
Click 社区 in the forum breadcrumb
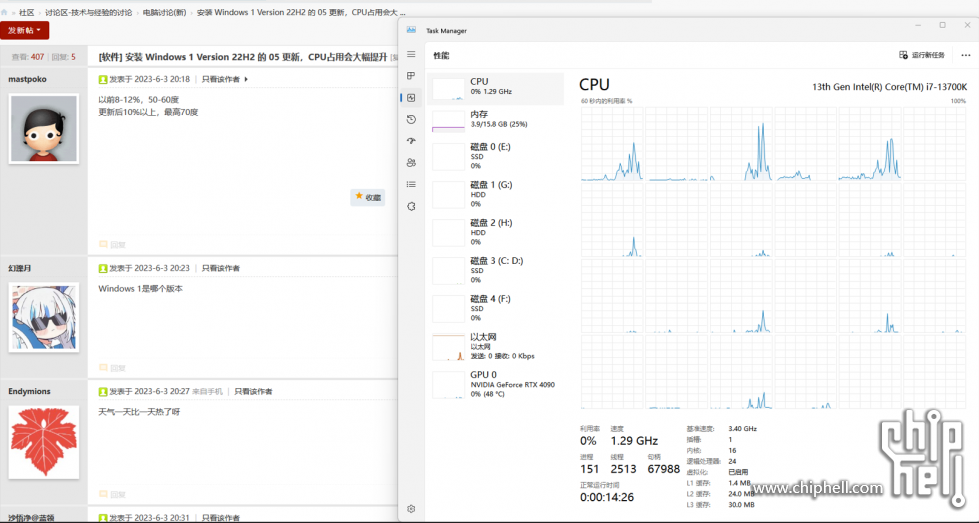point(26,12)
